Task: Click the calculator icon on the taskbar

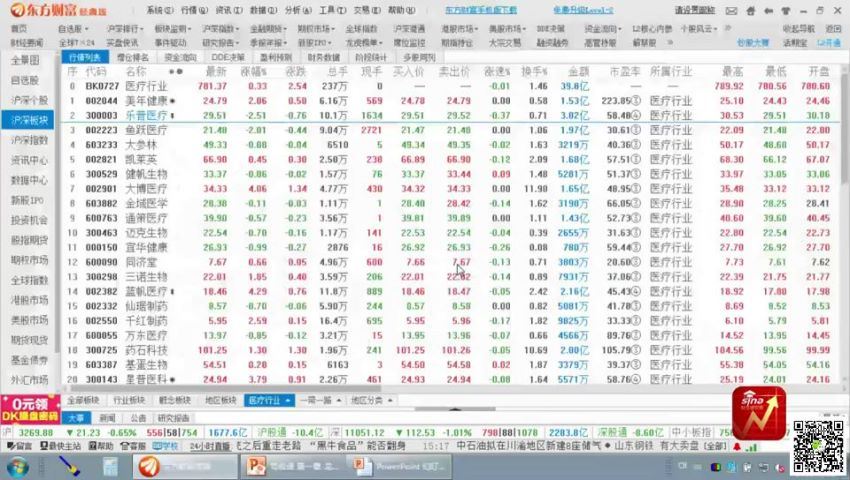Action: click(110, 466)
